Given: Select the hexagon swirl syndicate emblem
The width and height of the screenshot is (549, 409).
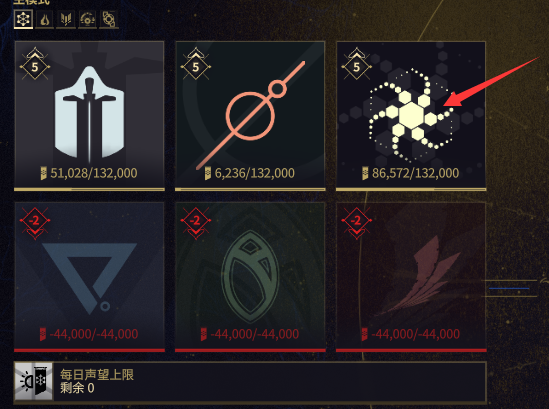Looking at the screenshot, I should (411, 116).
